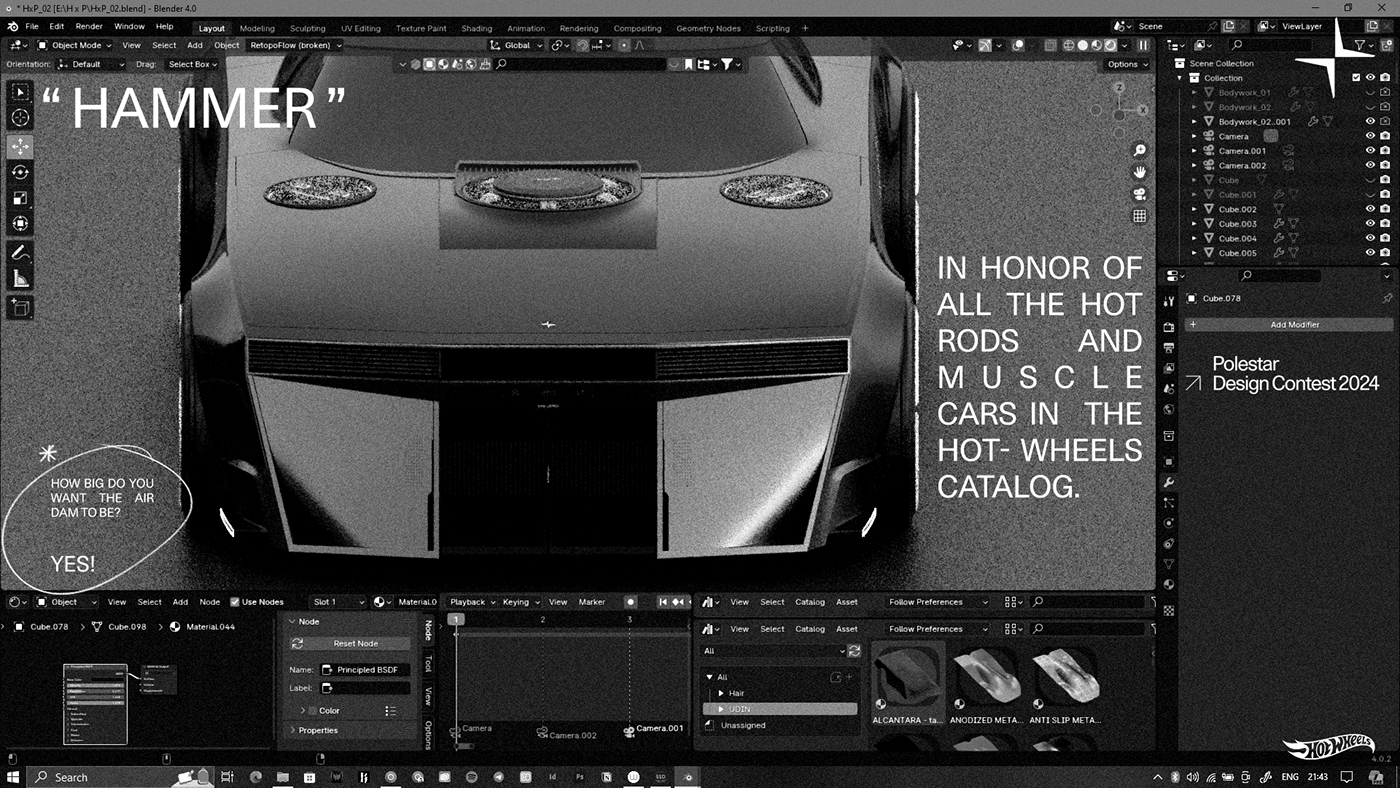Open the File menu
Screen dimensions: 1400x788
click(x=32, y=27)
